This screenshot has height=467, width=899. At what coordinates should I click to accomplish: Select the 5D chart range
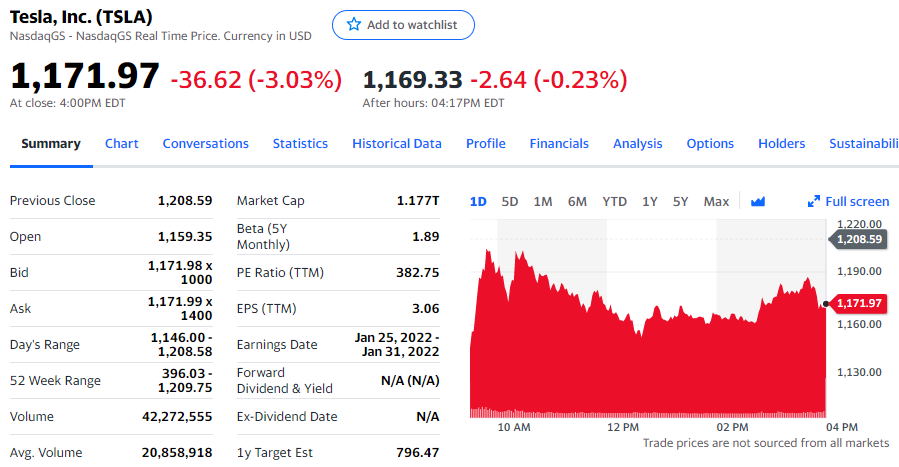click(510, 201)
